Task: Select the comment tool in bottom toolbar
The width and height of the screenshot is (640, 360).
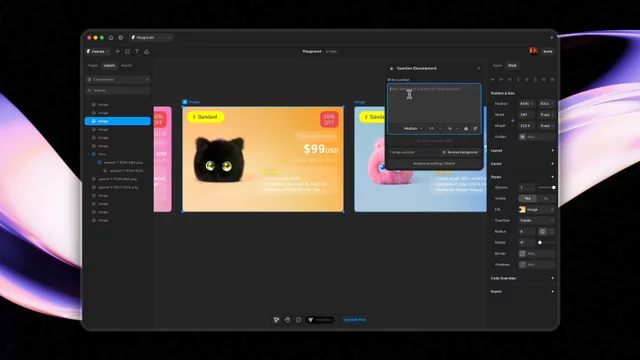Action: pos(298,320)
